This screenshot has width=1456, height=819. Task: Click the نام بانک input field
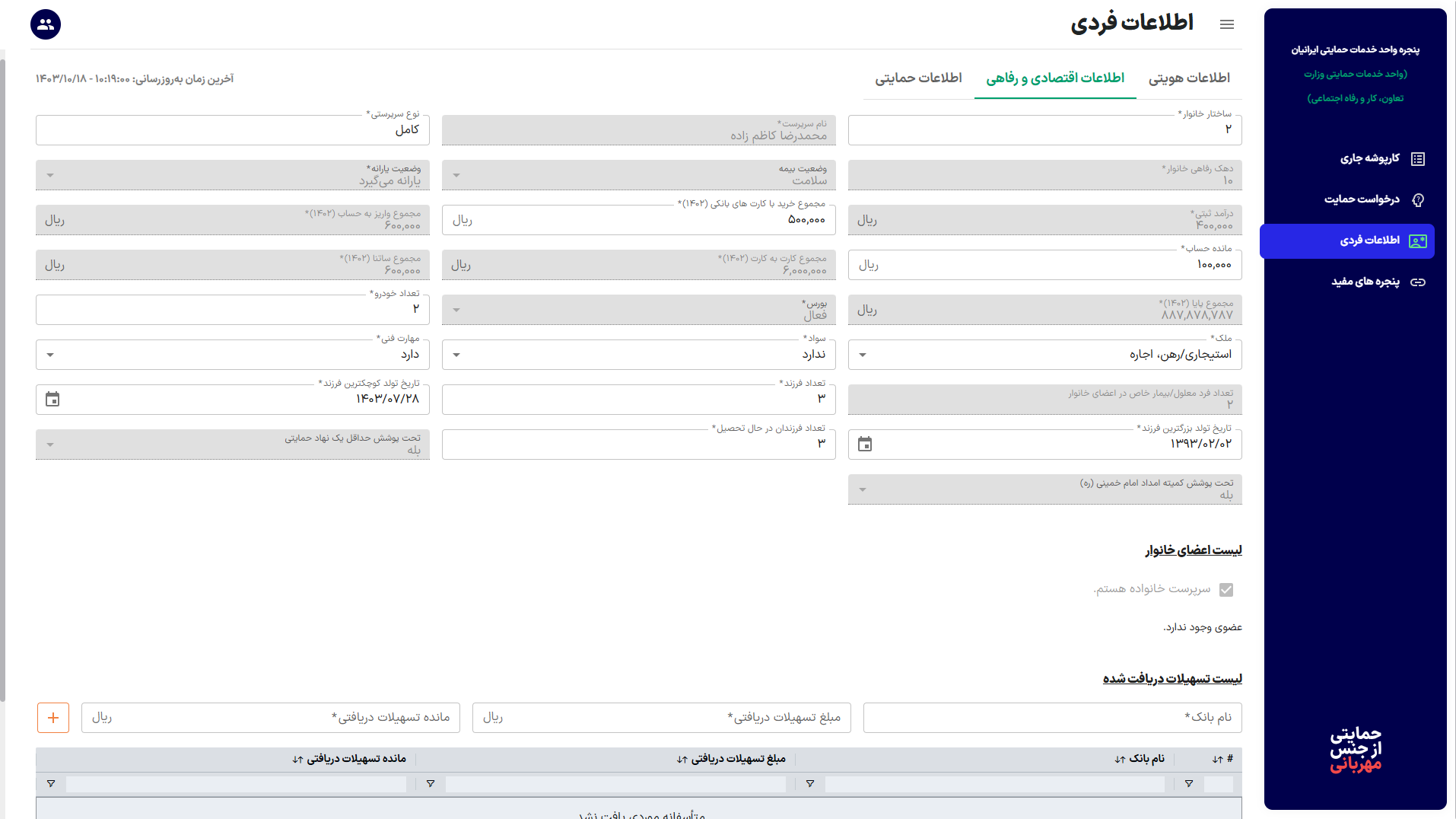click(x=1052, y=718)
